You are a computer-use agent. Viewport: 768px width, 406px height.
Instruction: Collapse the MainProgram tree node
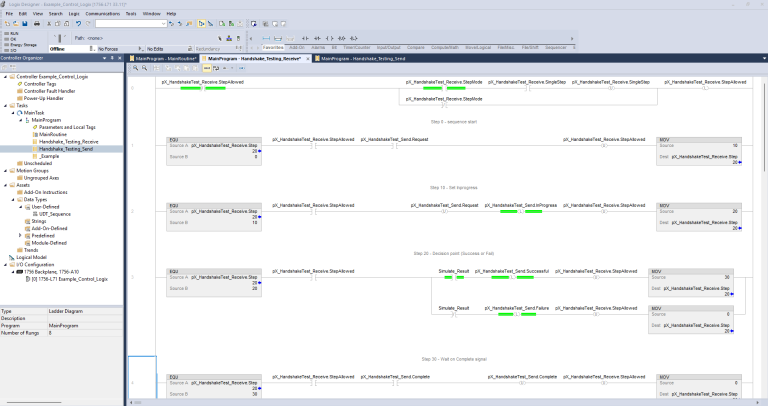pos(22,119)
